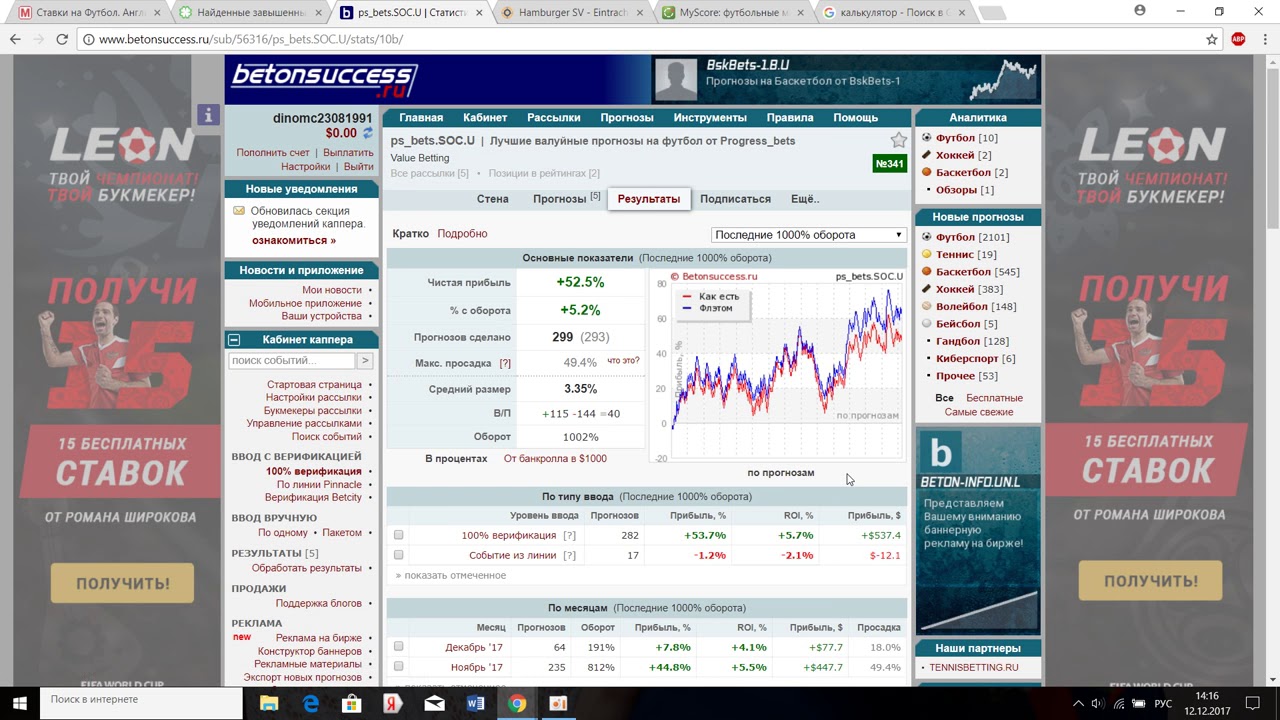
Task: Click the balance refresh icon next to $0.00
Action: tap(367, 133)
